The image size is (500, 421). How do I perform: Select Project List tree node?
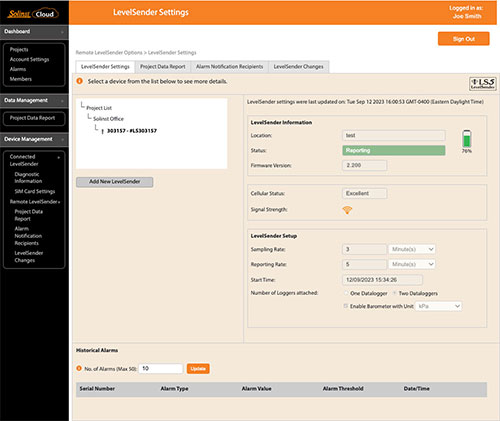(x=99, y=108)
